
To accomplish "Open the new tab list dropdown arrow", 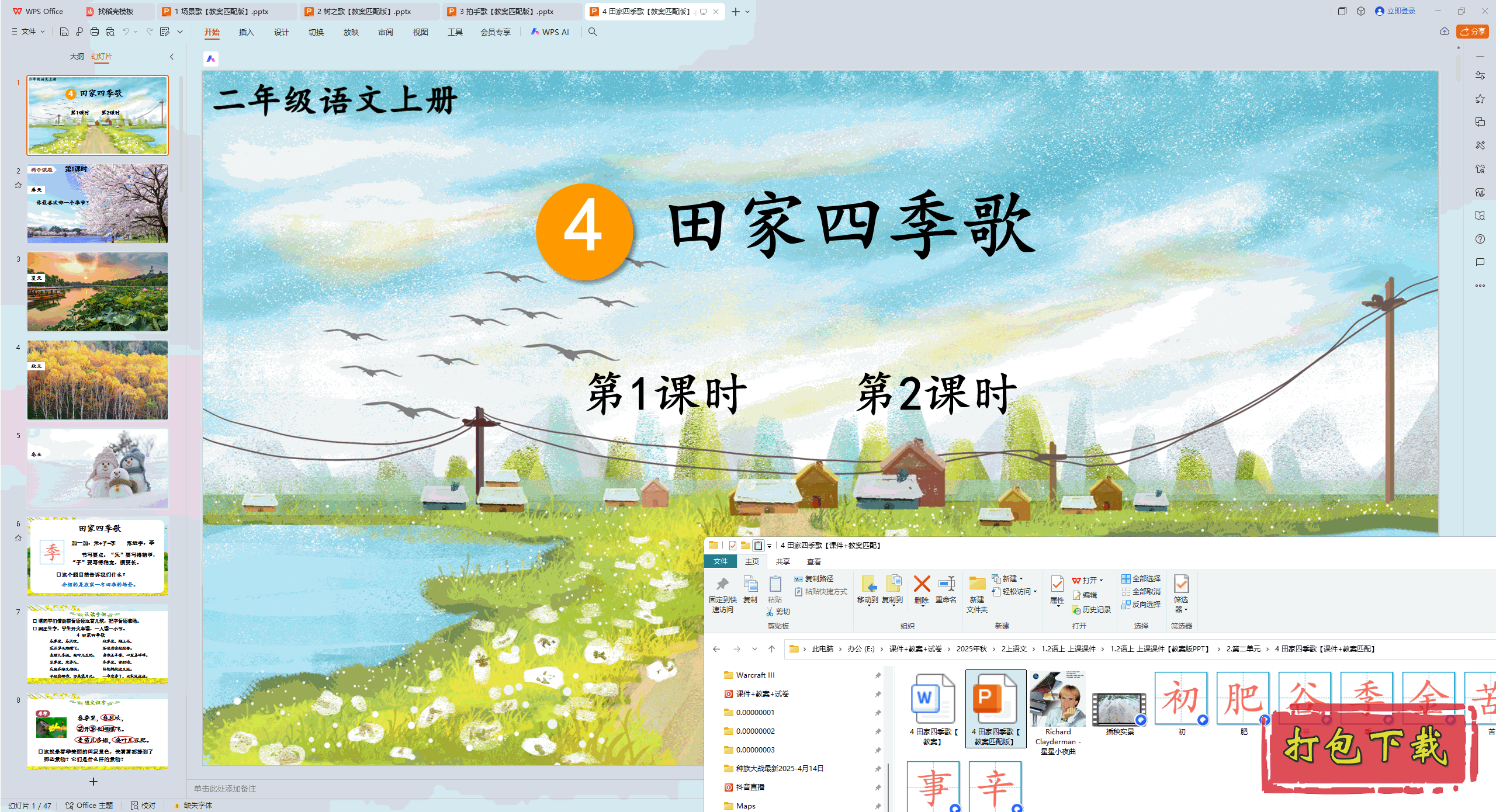I will 747,12.
